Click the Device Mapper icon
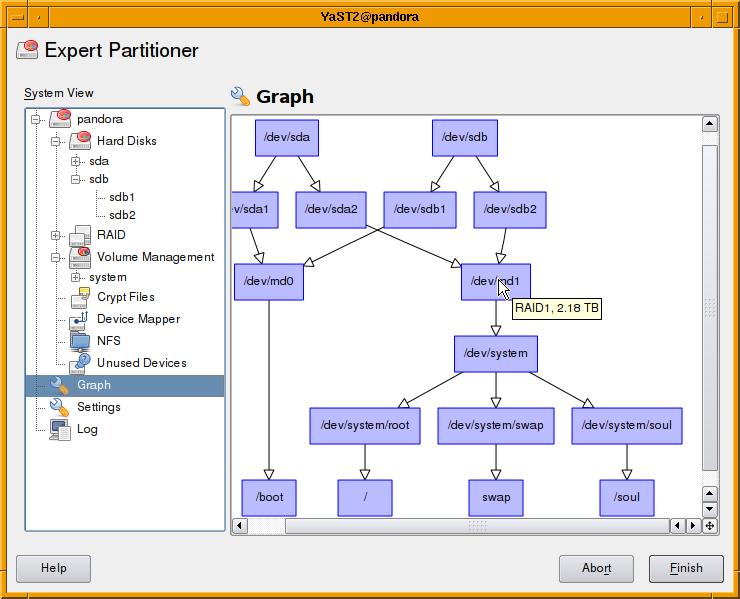740x599 pixels. [79, 320]
